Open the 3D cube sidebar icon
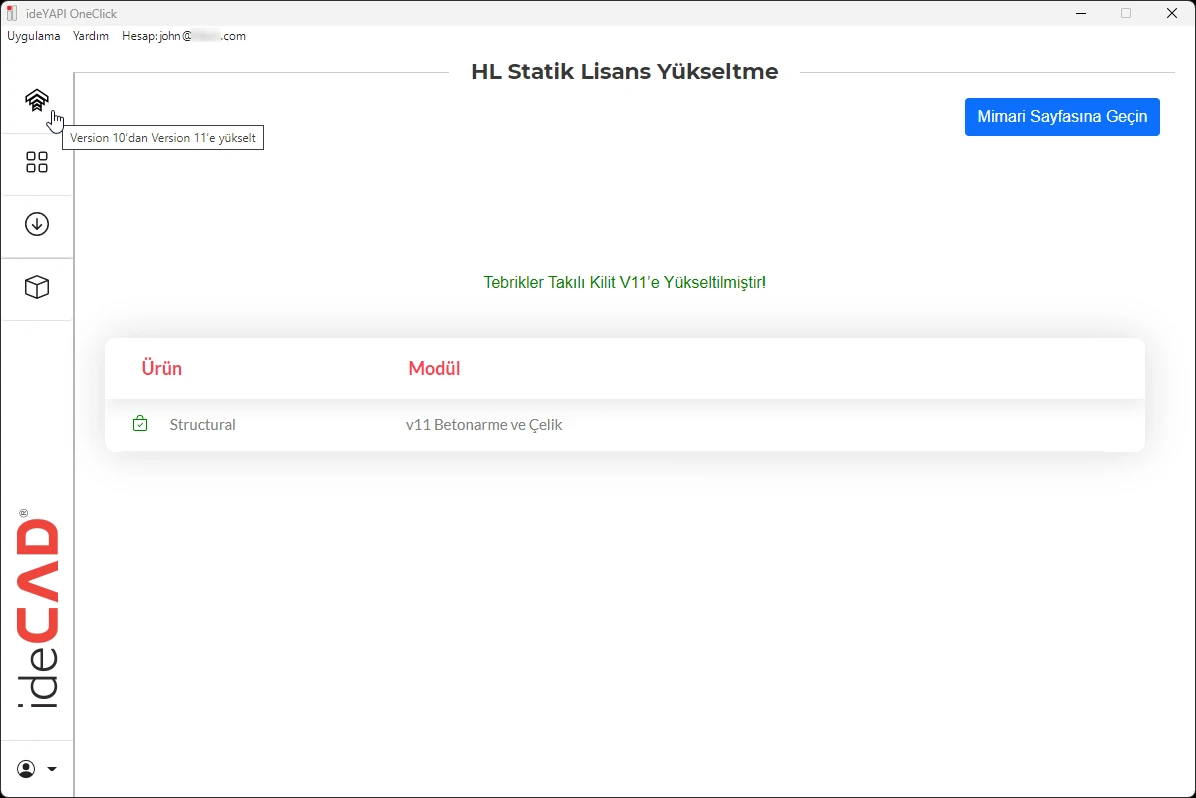Screen dimensions: 1196x798 point(37,287)
